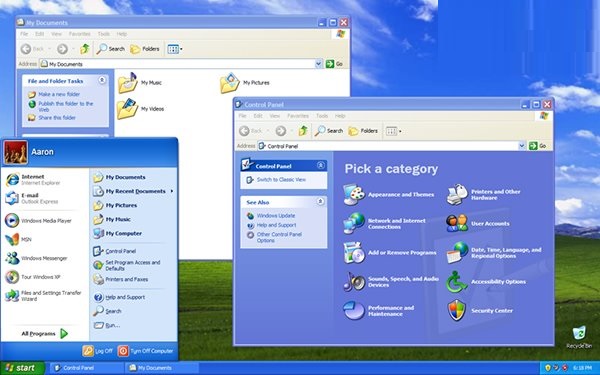
Task: Click Log Off button in Start menu
Action: [x=98, y=351]
